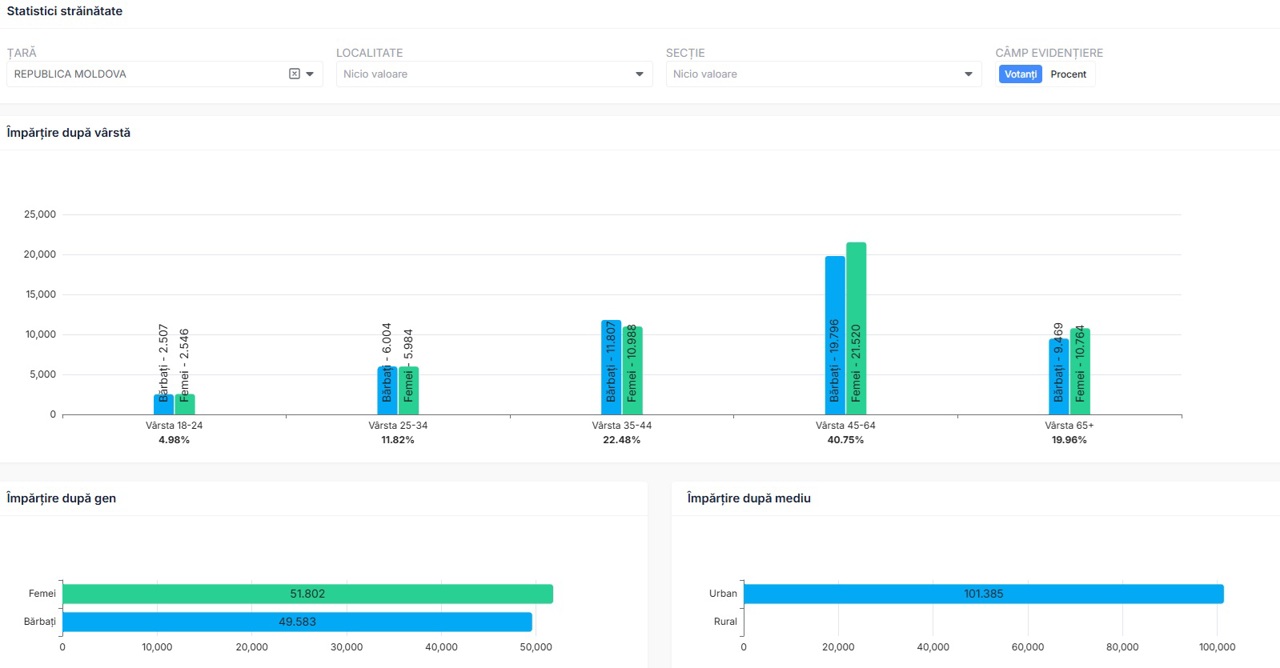Screen dimensions: 1280x668
Task: Click the Vârsta 45-64 axis label
Action: (x=845, y=425)
